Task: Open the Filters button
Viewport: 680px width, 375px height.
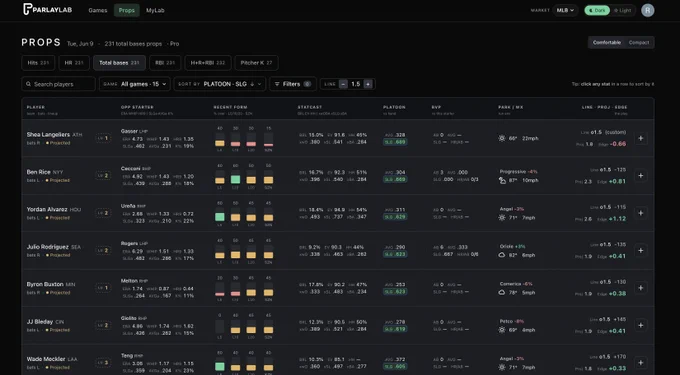Action: 293,84
